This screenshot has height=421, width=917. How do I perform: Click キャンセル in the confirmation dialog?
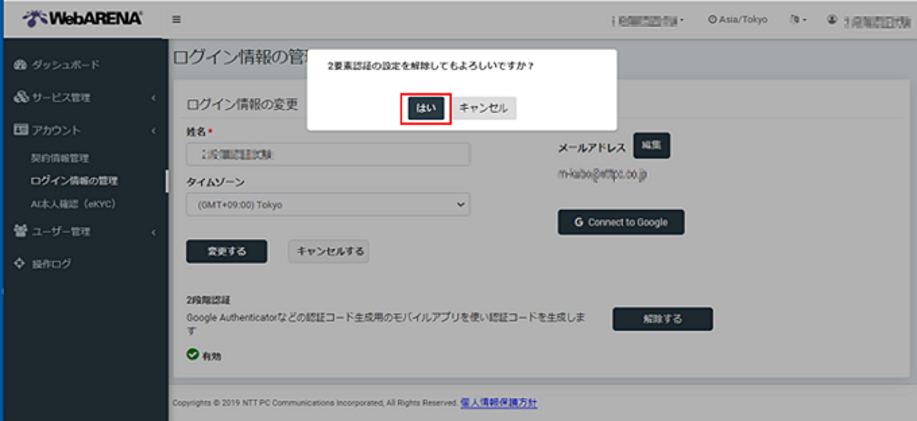[x=484, y=109]
